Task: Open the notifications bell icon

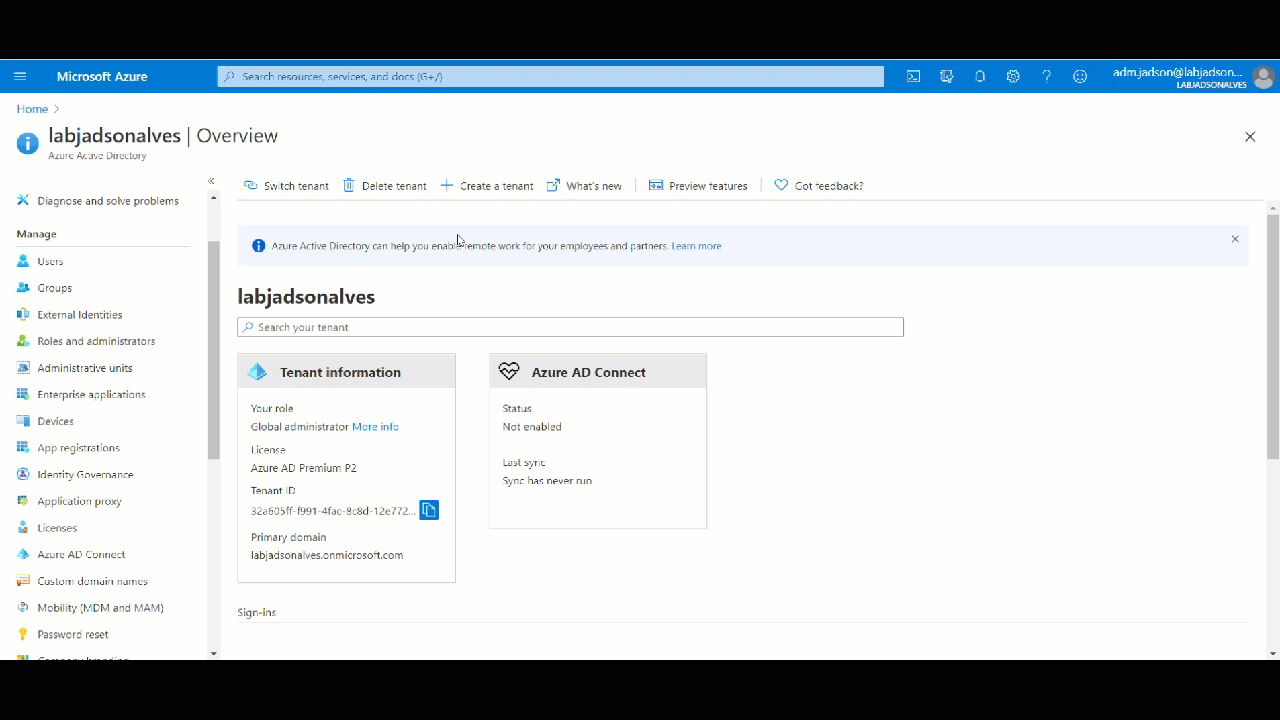Action: [x=980, y=76]
